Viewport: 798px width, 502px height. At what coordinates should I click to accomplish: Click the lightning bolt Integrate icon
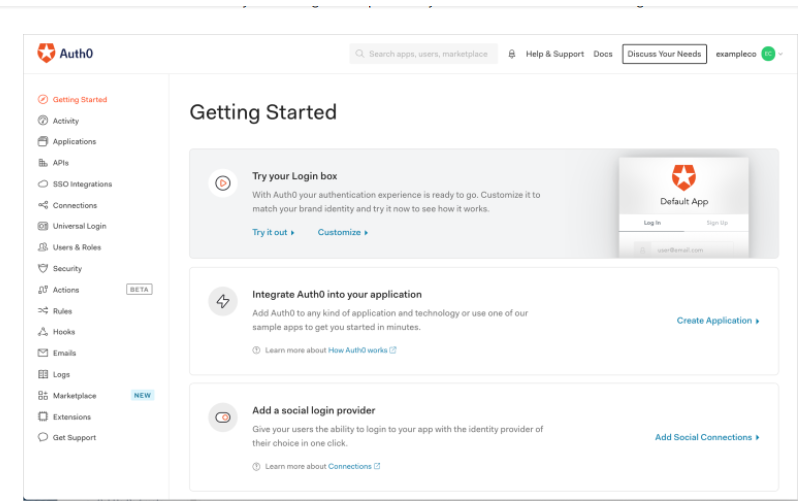[223, 300]
